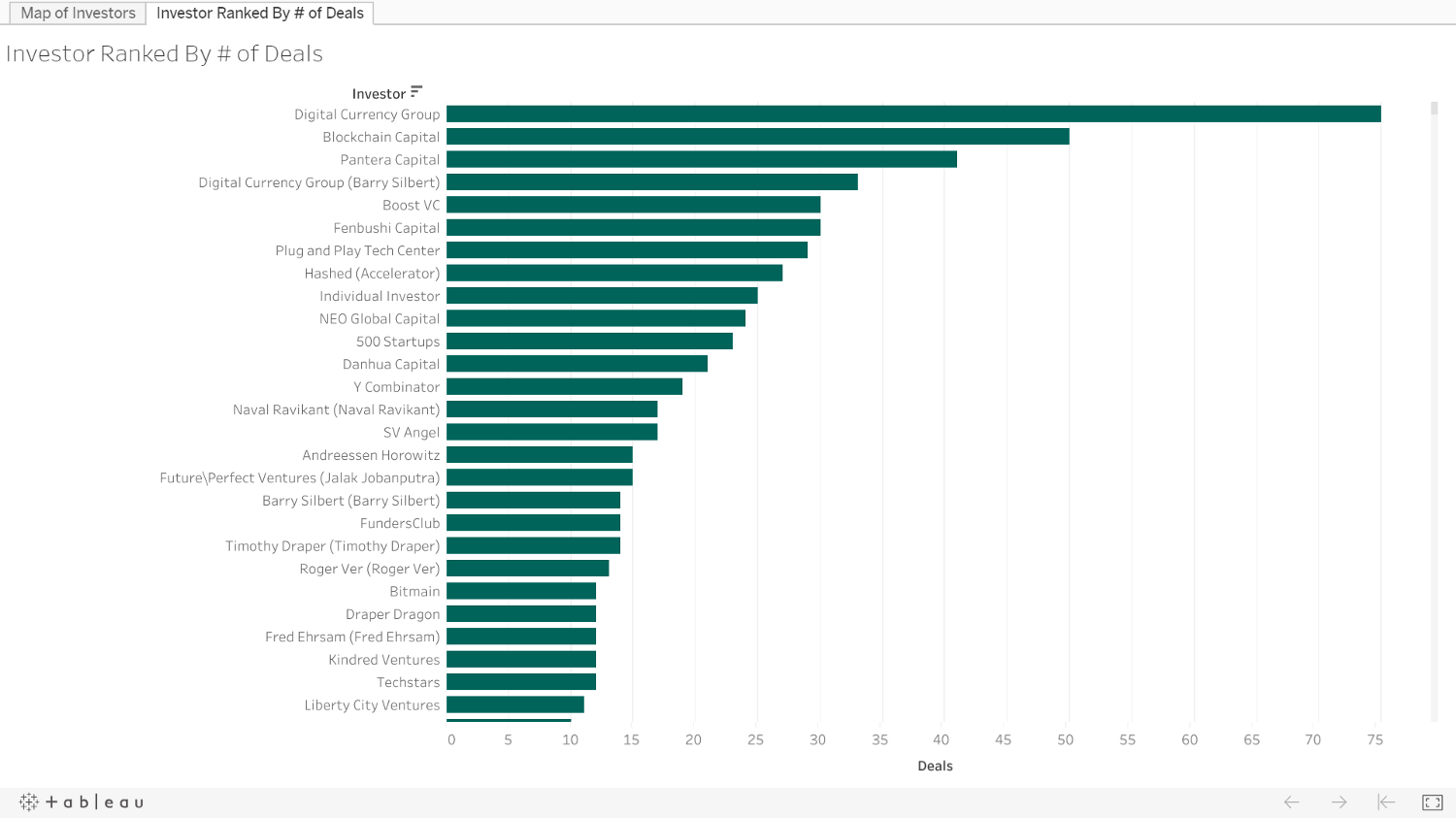
Task: Click Digital Currency Group label
Action: click(367, 115)
